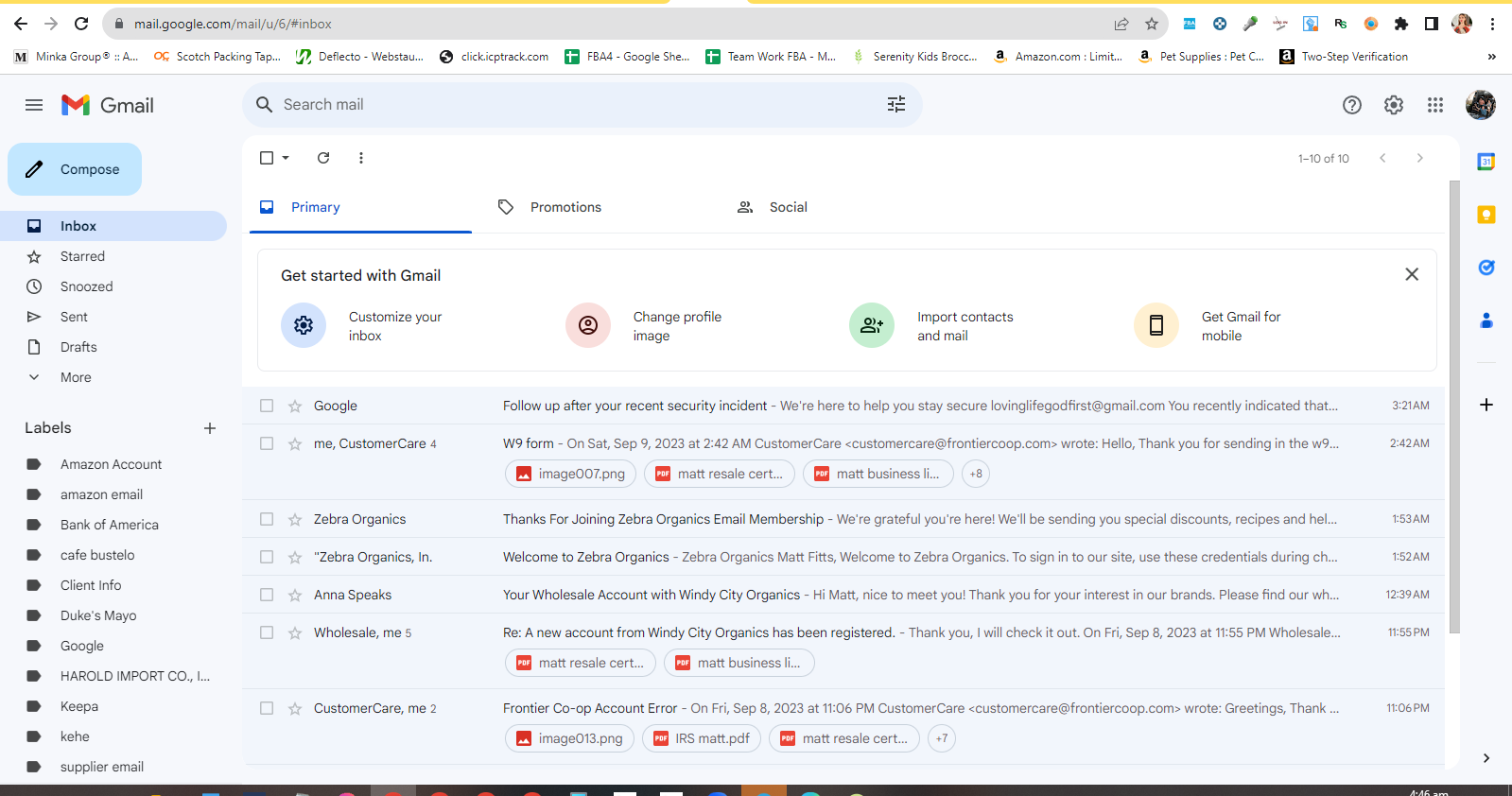Open search options filter icon
The image size is (1512, 796).
[896, 104]
